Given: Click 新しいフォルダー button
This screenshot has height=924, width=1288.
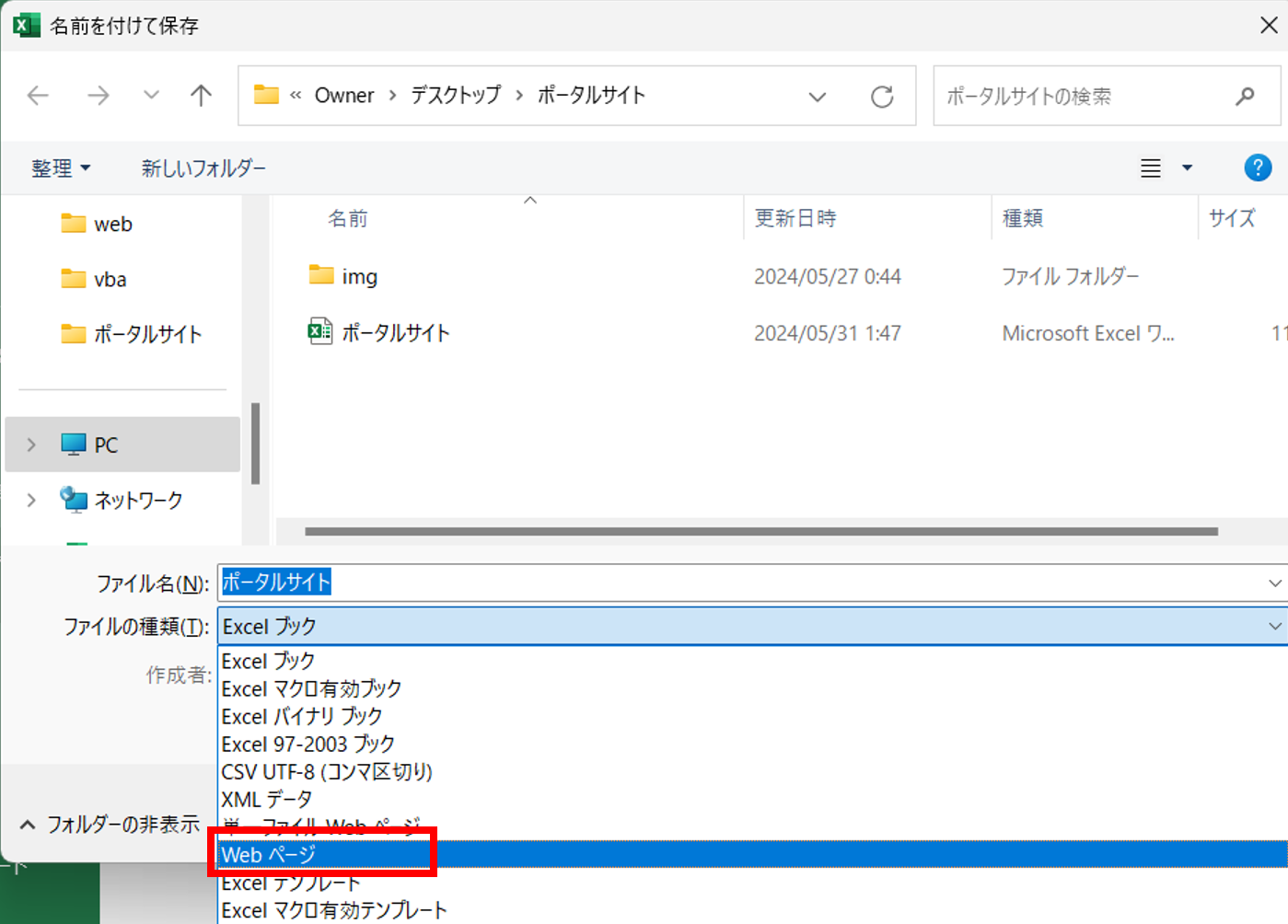Looking at the screenshot, I should [x=203, y=168].
